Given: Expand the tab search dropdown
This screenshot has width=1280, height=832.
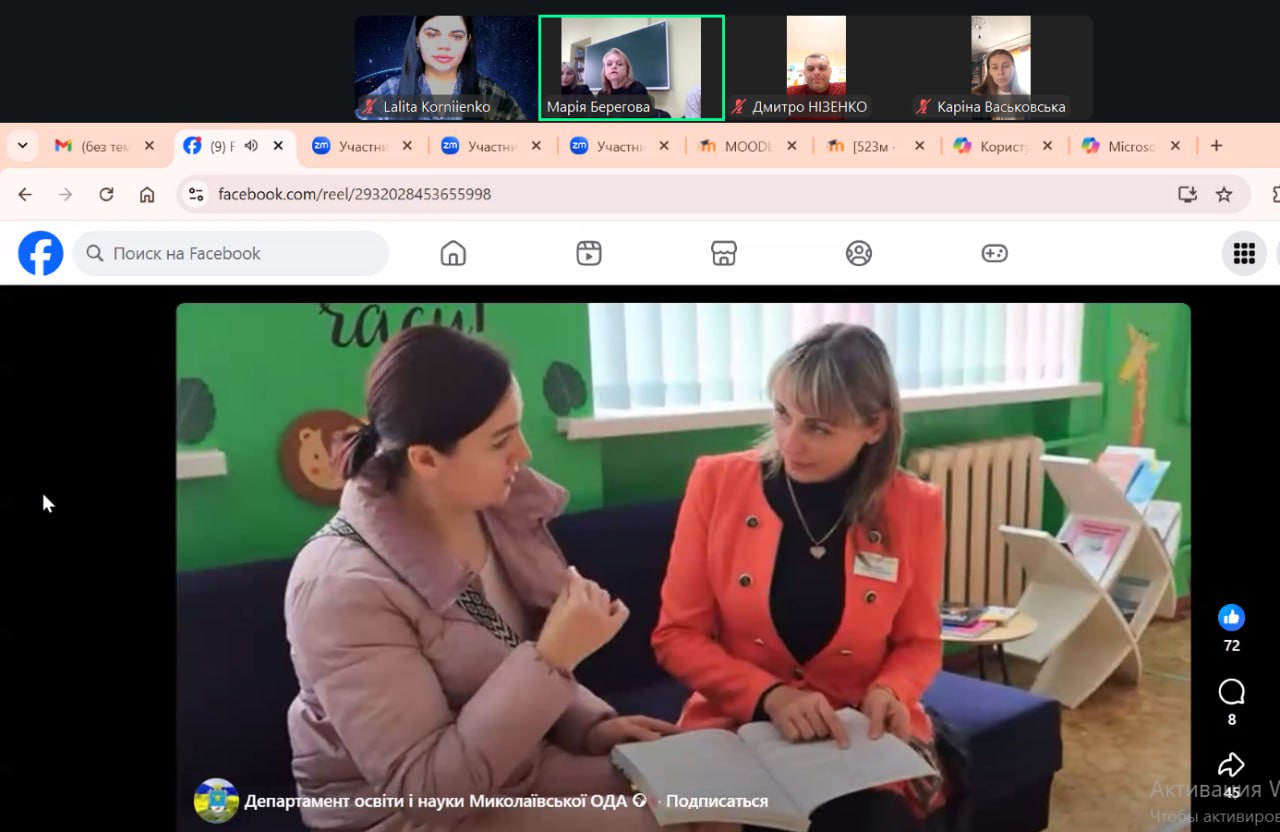Looking at the screenshot, I should tap(22, 146).
